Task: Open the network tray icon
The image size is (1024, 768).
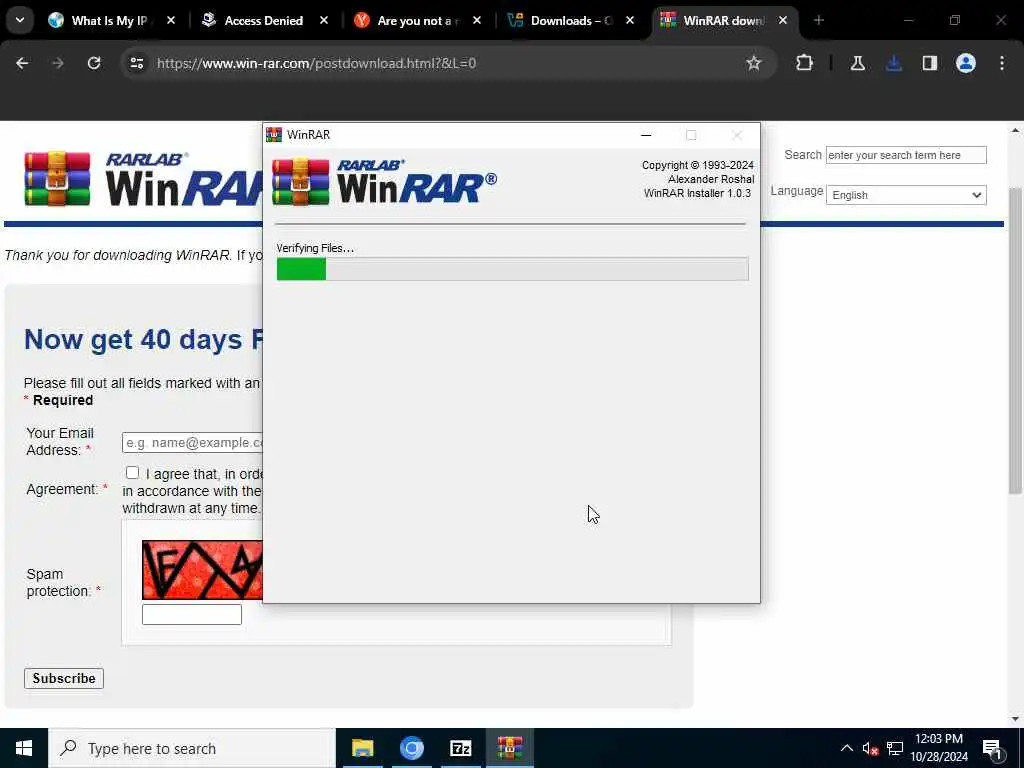Action: click(895, 748)
